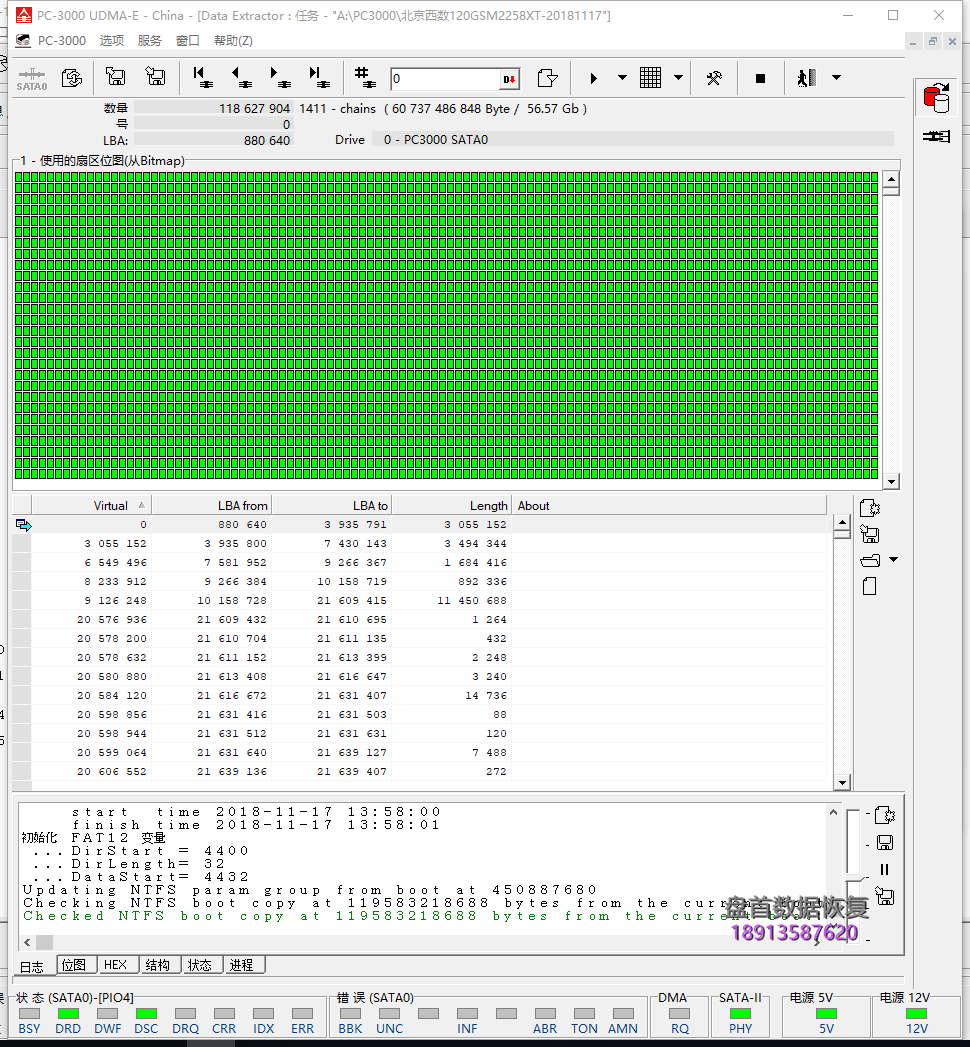The image size is (970, 1047).
Task: Click the refresh task icon beside SATA0
Action: 71,78
